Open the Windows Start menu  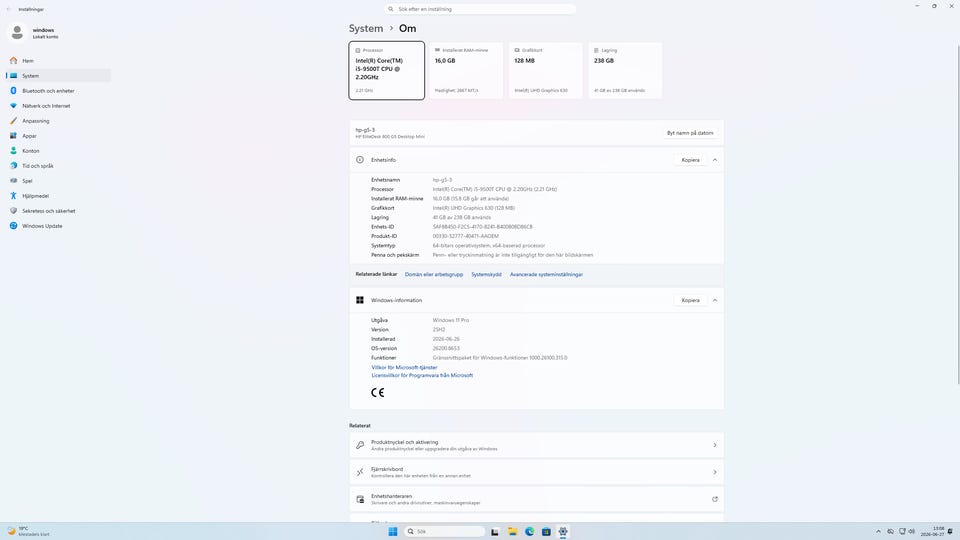[x=393, y=531]
